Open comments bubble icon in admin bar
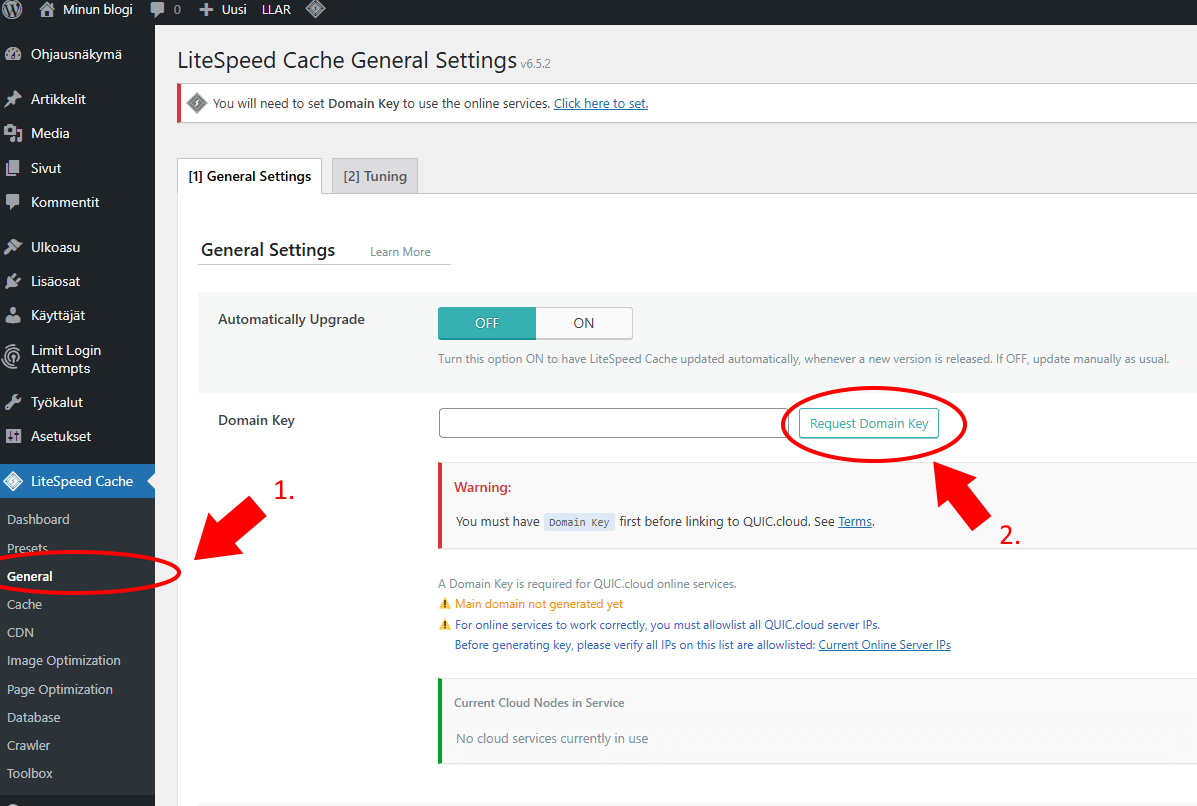Screen dimensions: 1197x806 click(157, 9)
